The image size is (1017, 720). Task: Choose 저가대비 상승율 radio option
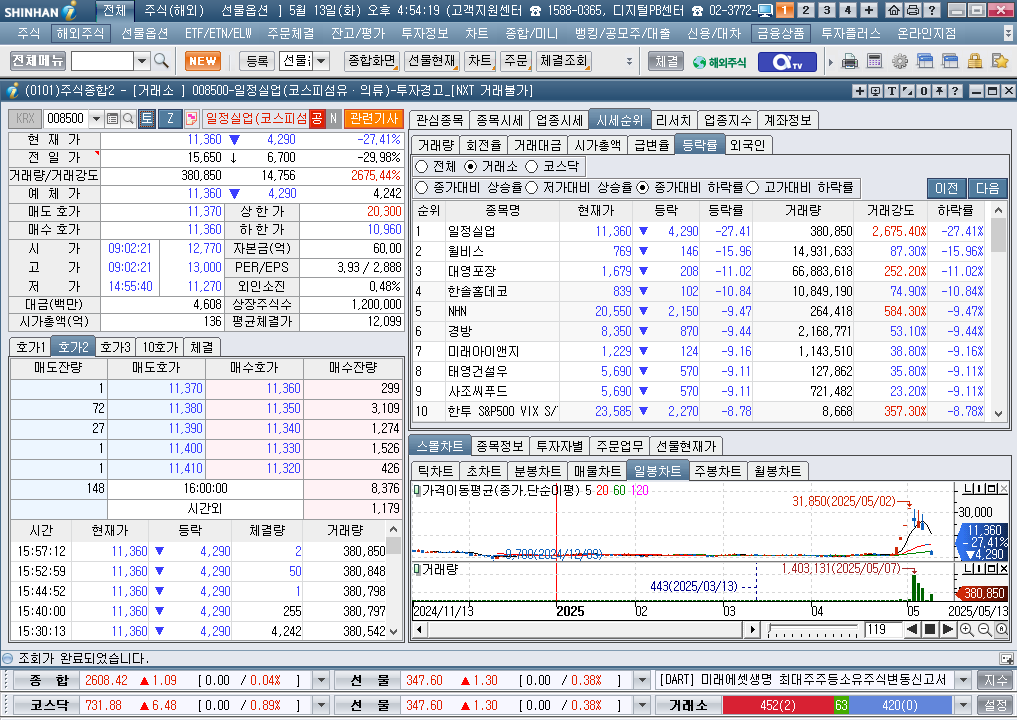click(532, 187)
